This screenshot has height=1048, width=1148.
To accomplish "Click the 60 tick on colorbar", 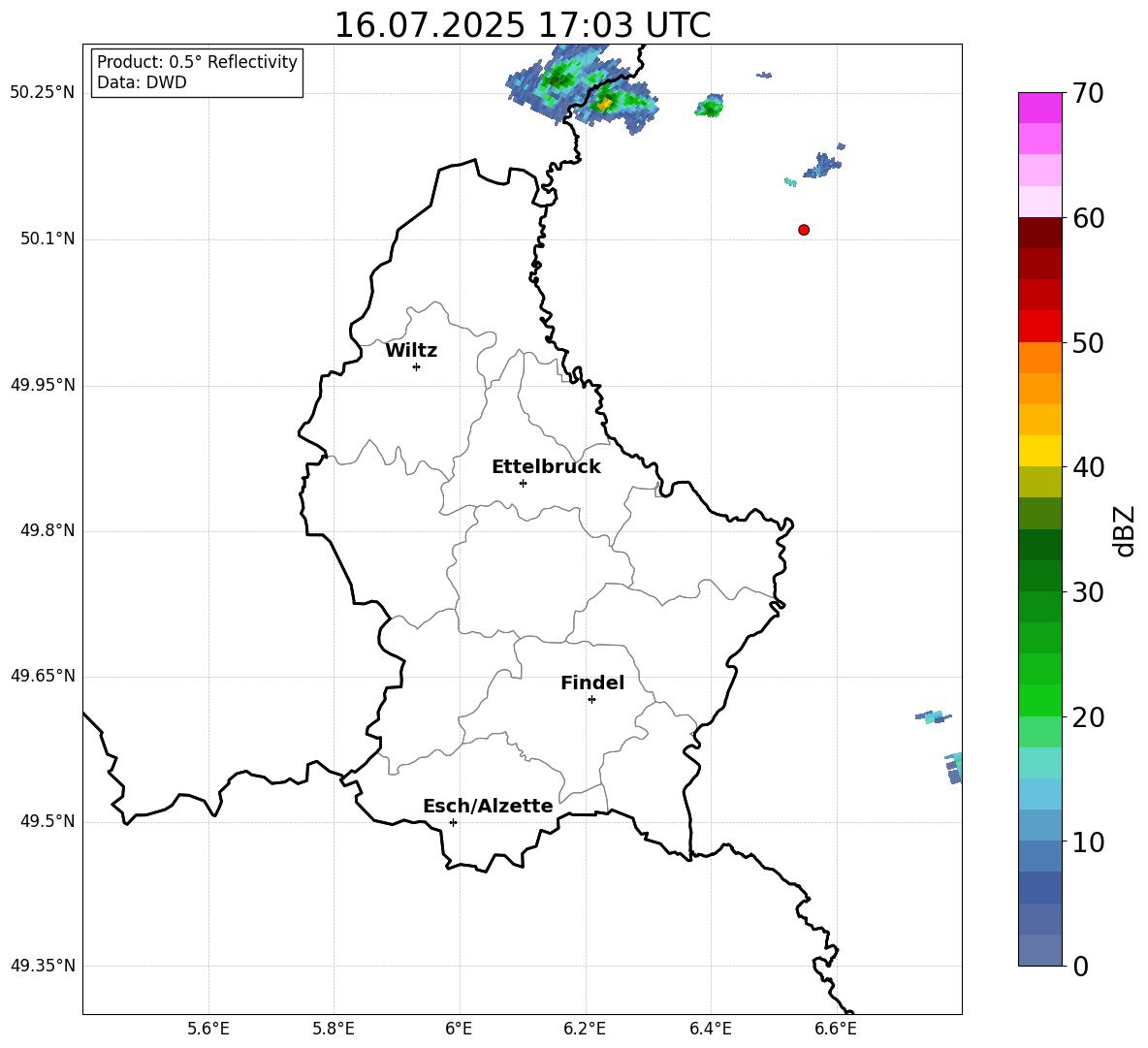I will 1088,218.
